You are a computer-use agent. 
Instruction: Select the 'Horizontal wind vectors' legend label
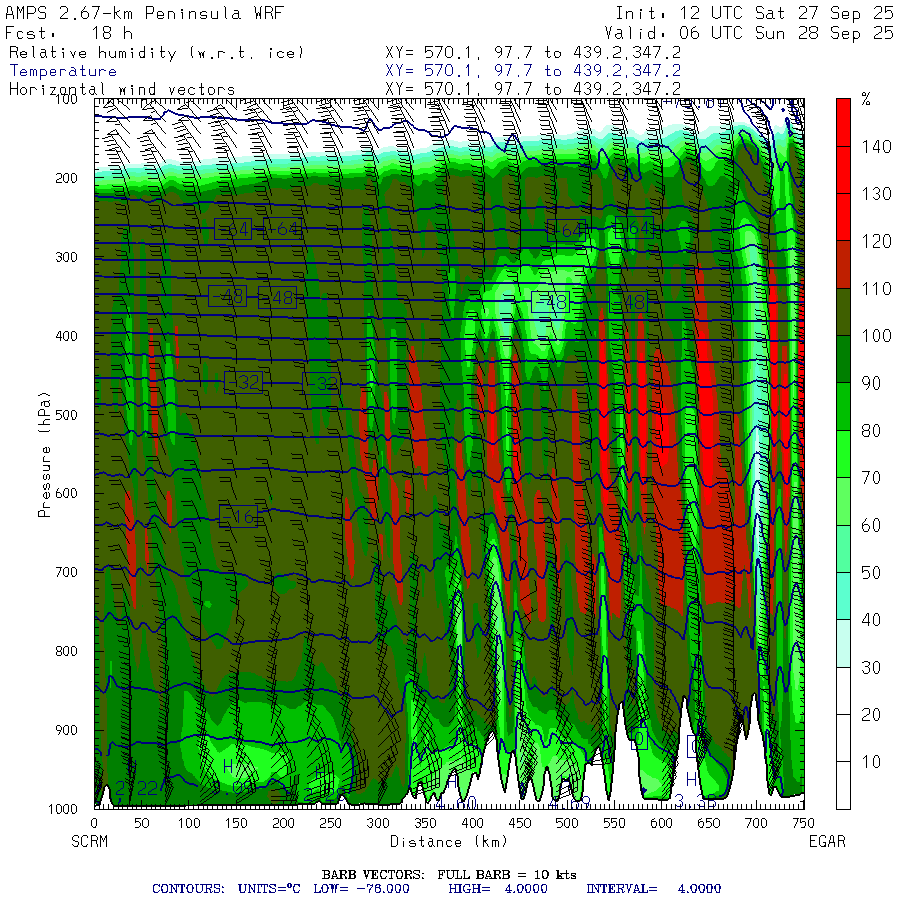pos(122,90)
